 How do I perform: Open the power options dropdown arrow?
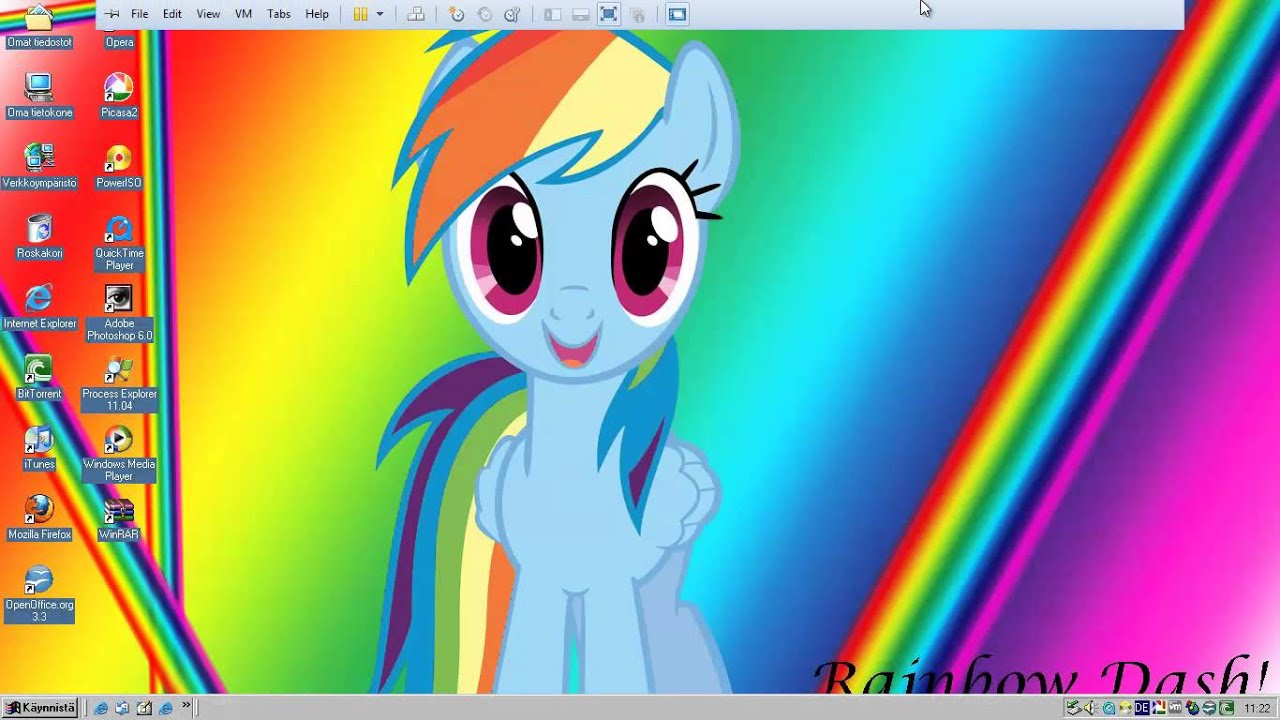click(x=380, y=14)
